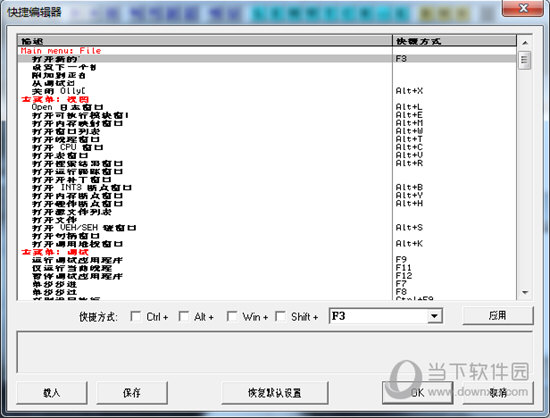The height and width of the screenshot is (418, 550).
Task: Select the row with shortcut Alt+Y
Action: [x=267, y=196]
